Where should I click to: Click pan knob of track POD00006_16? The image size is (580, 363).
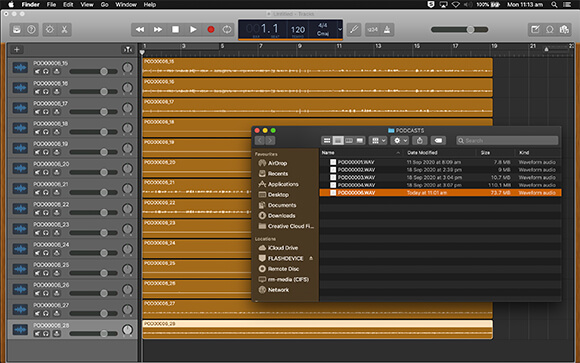click(x=127, y=88)
